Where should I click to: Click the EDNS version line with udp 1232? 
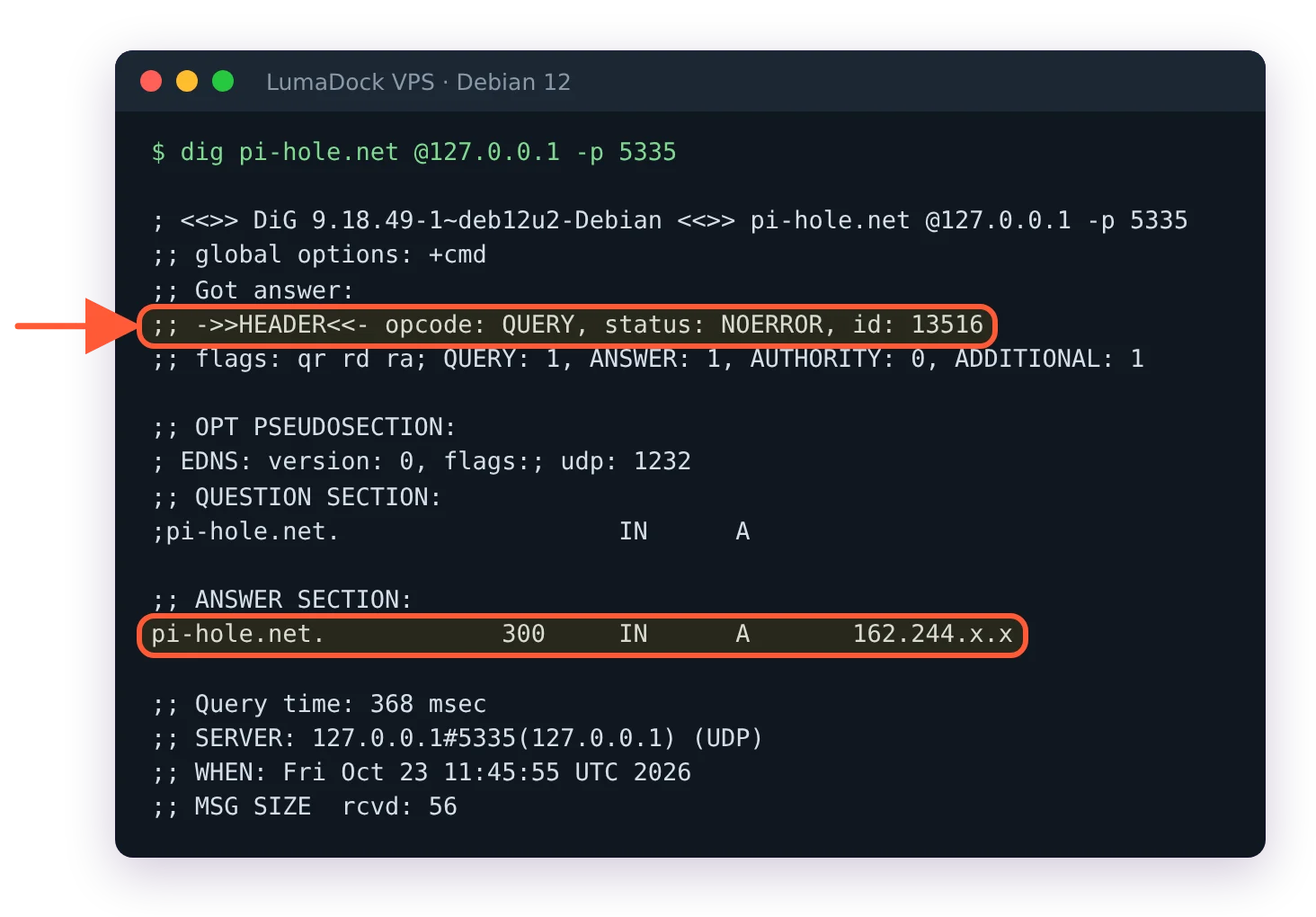pos(422,461)
